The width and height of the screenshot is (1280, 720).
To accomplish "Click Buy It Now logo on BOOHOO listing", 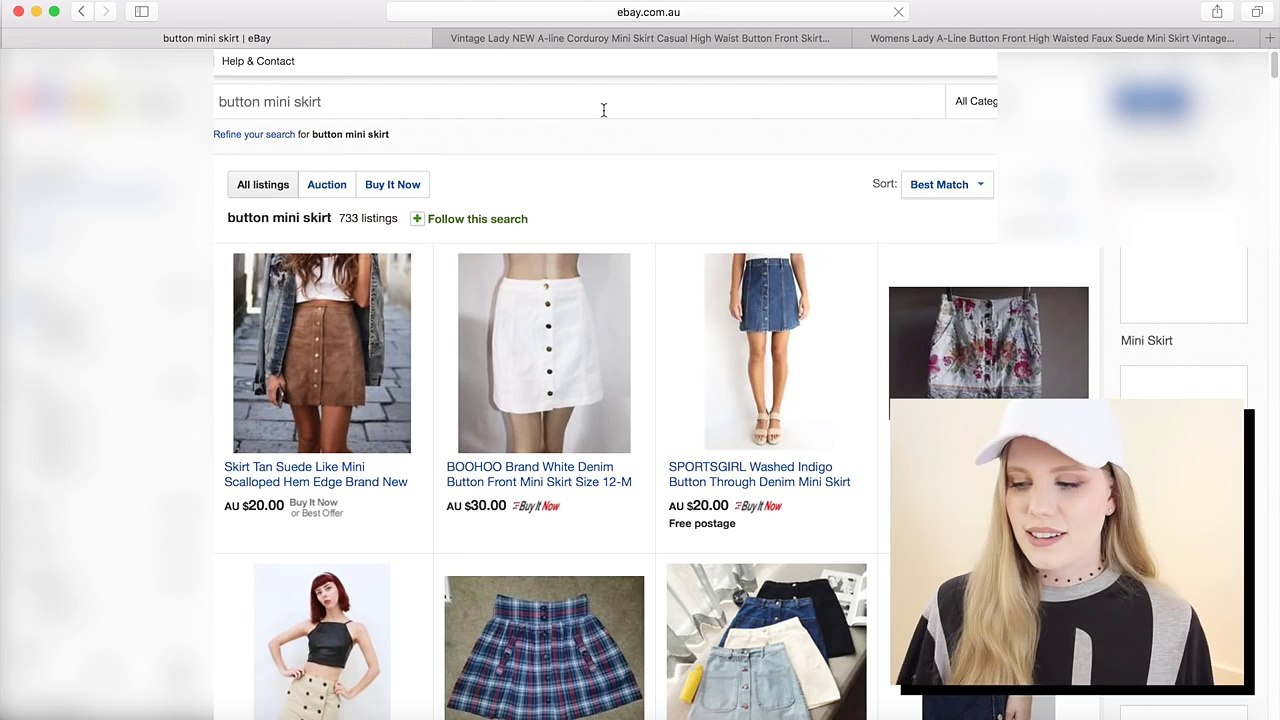I will pos(536,506).
